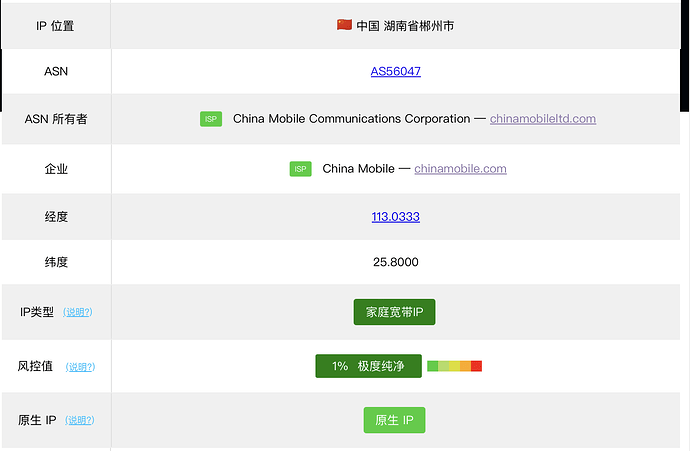Screen dimensions: 690x451
Task: Select the China Mobile company name
Action: pos(358,169)
